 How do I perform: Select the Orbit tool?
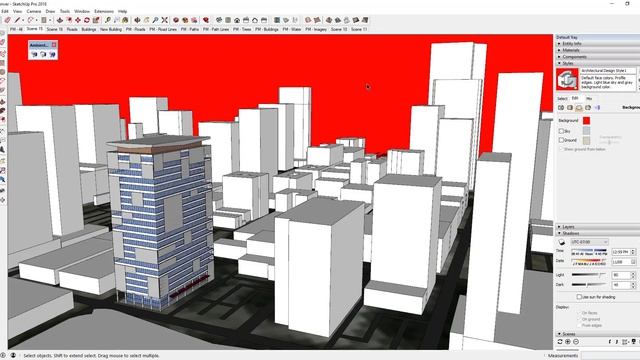coord(138,20)
